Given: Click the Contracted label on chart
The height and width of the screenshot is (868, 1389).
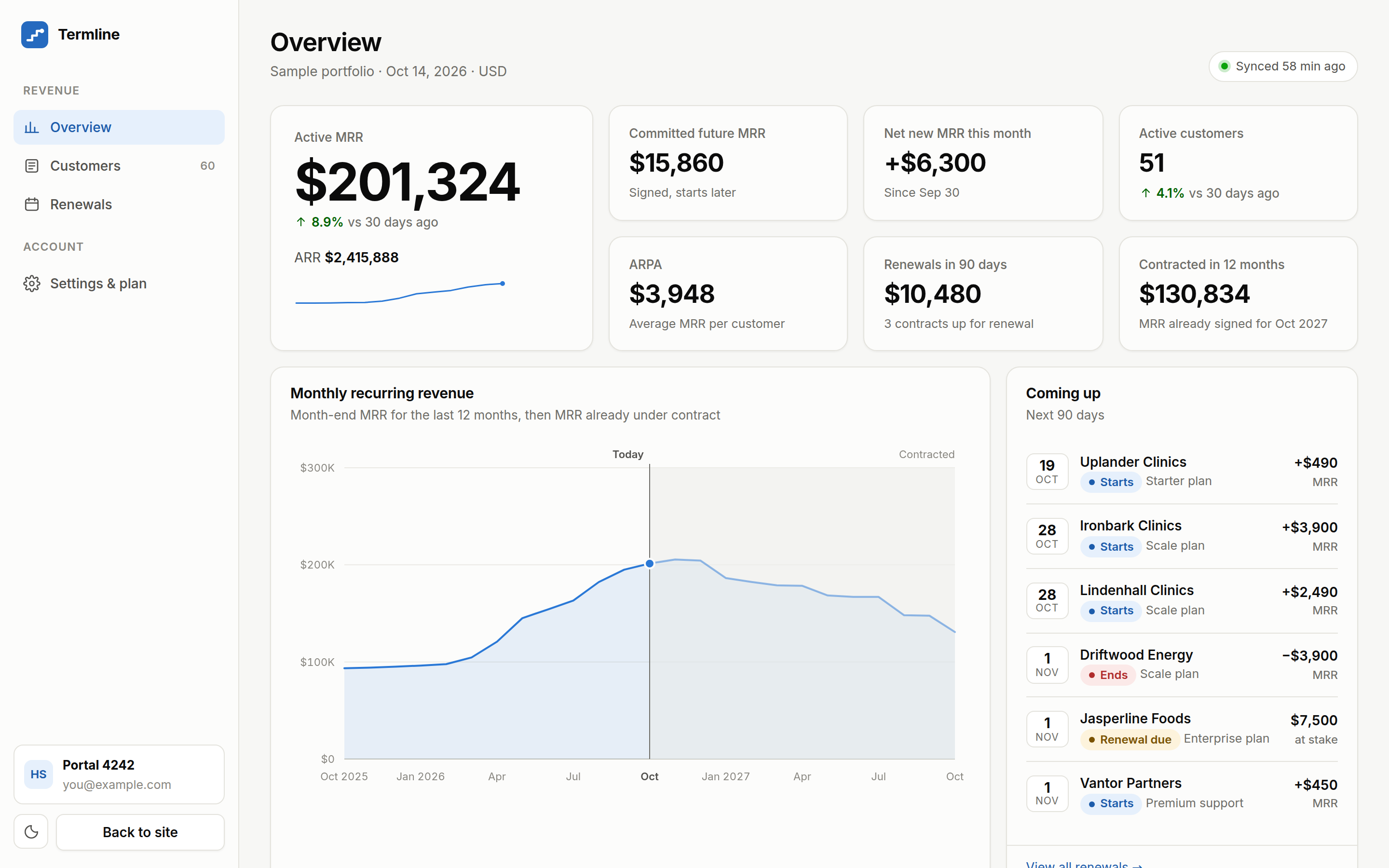Looking at the screenshot, I should coord(926,454).
